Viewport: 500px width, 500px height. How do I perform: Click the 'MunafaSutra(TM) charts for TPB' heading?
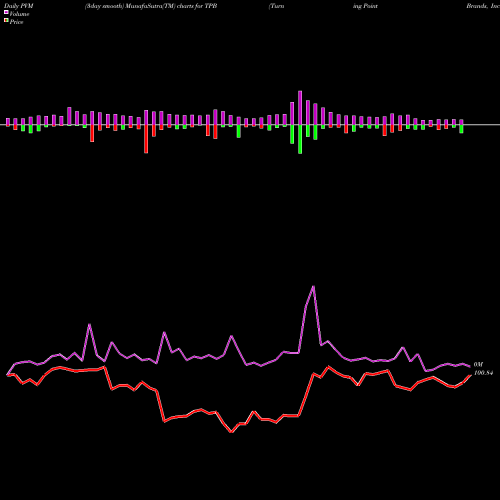[172, 6]
